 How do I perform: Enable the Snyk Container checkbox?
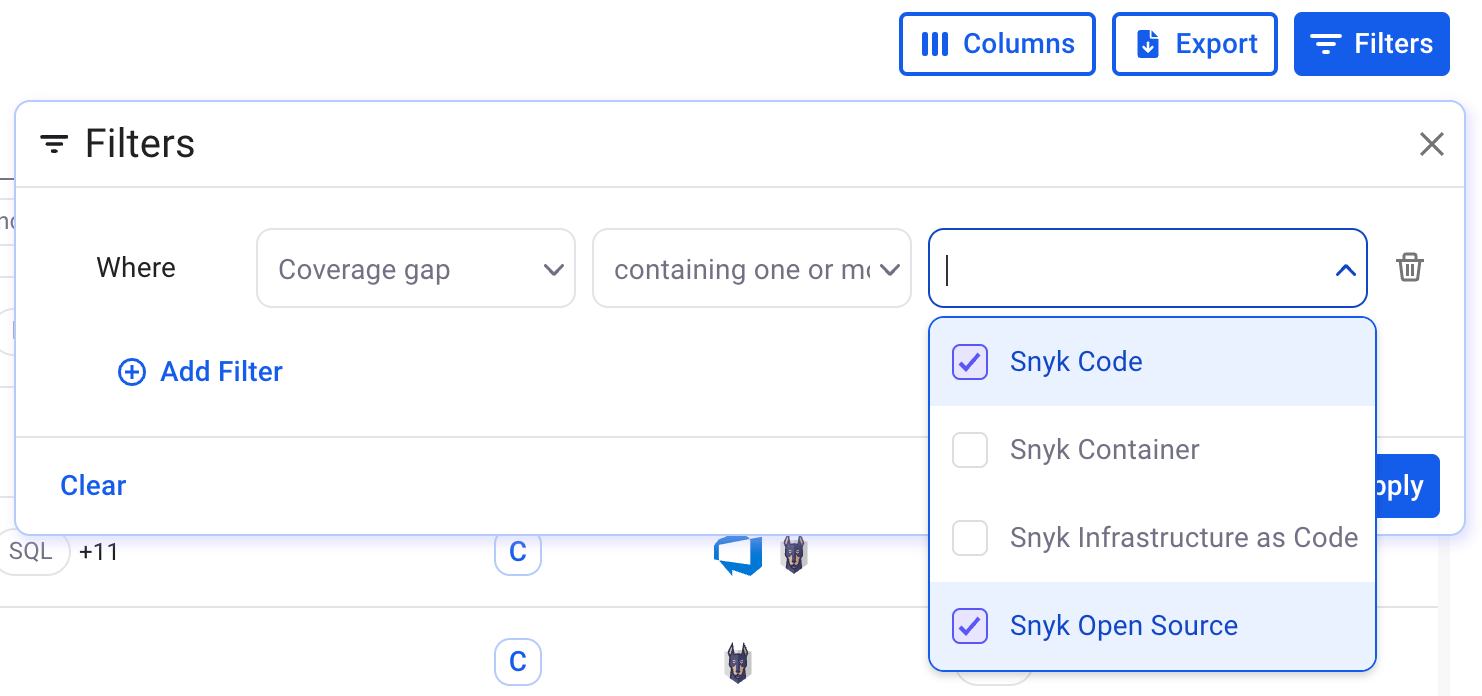(969, 450)
